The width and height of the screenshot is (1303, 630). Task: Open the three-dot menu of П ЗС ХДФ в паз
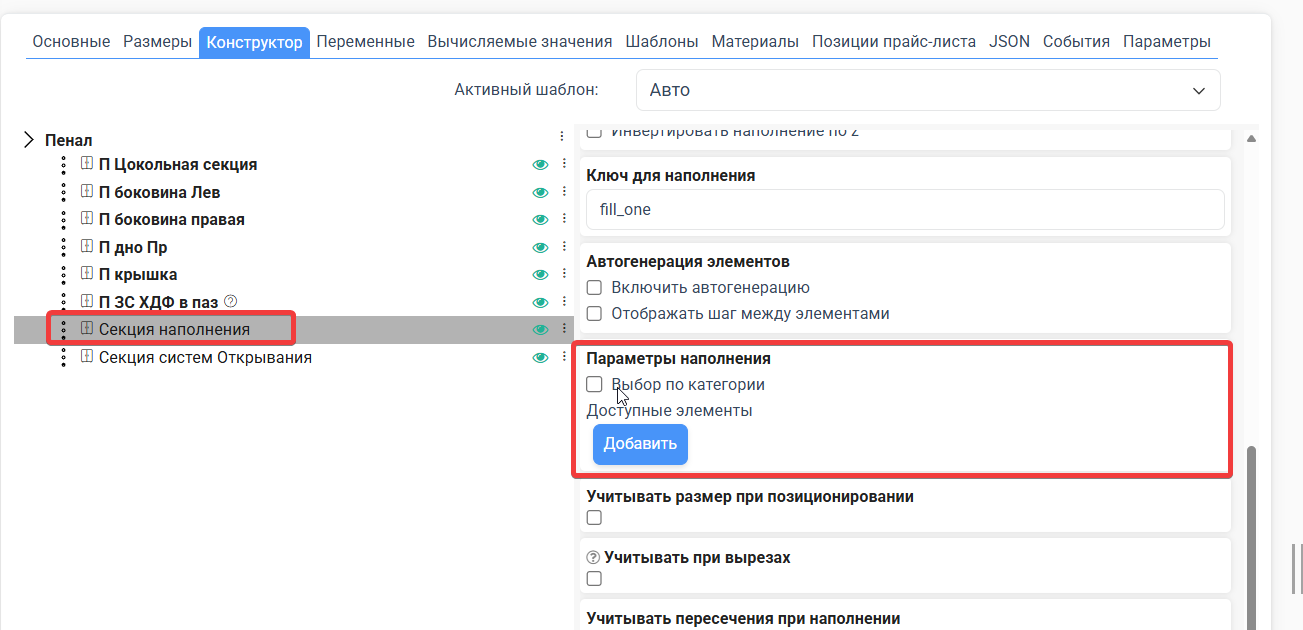564,302
